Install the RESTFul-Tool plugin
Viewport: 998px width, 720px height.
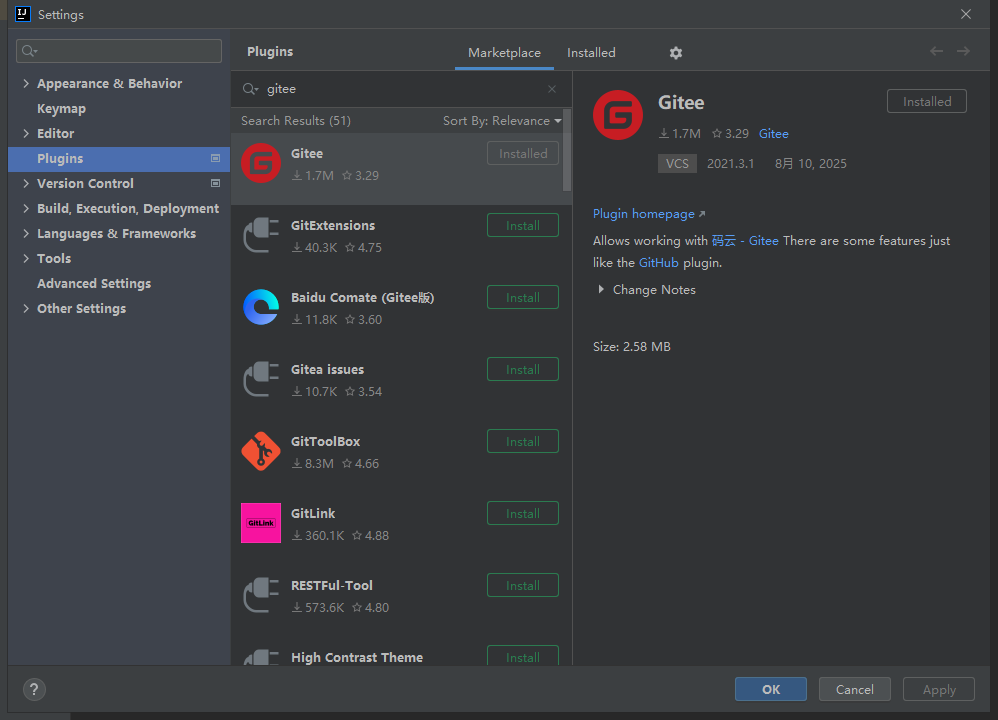tap(523, 585)
